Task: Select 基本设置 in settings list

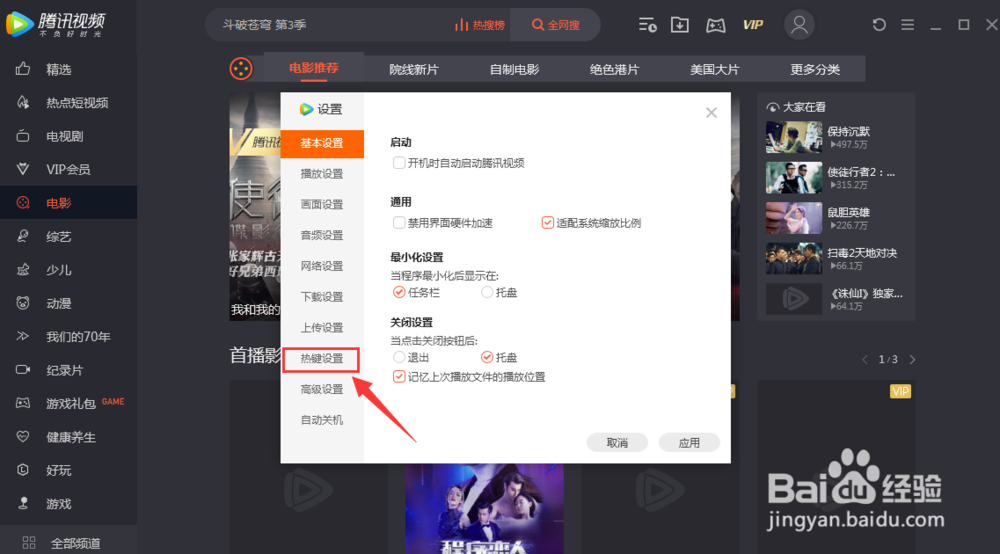Action: point(322,143)
